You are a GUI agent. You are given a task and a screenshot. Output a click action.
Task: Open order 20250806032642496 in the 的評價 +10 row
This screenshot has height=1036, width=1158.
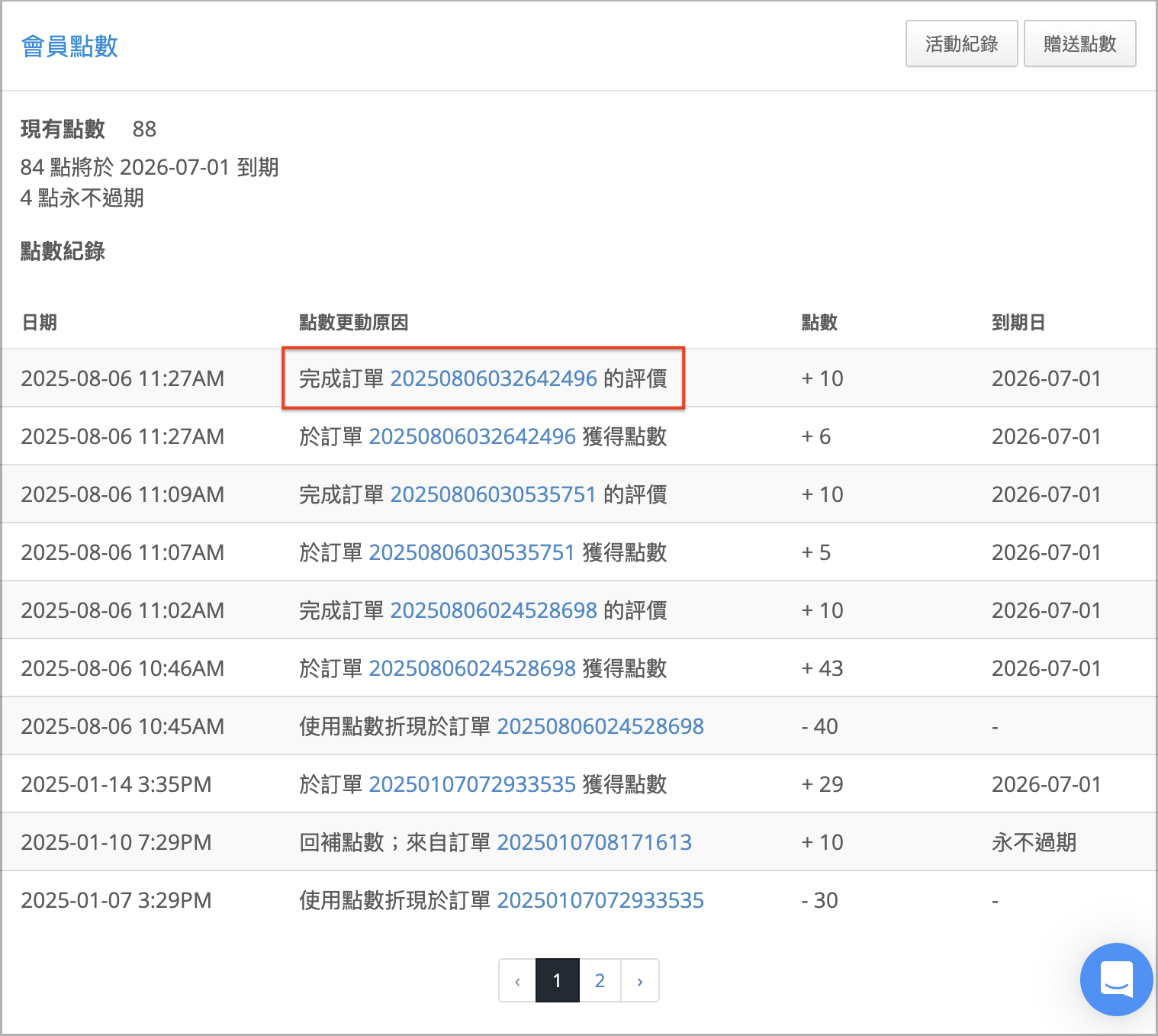coord(494,378)
